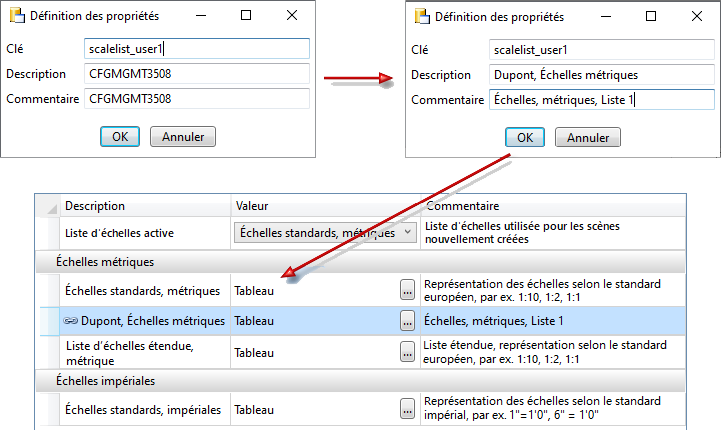The width and height of the screenshot is (721, 430).
Task: Click the sort icon in table header corner
Action: click(47, 206)
